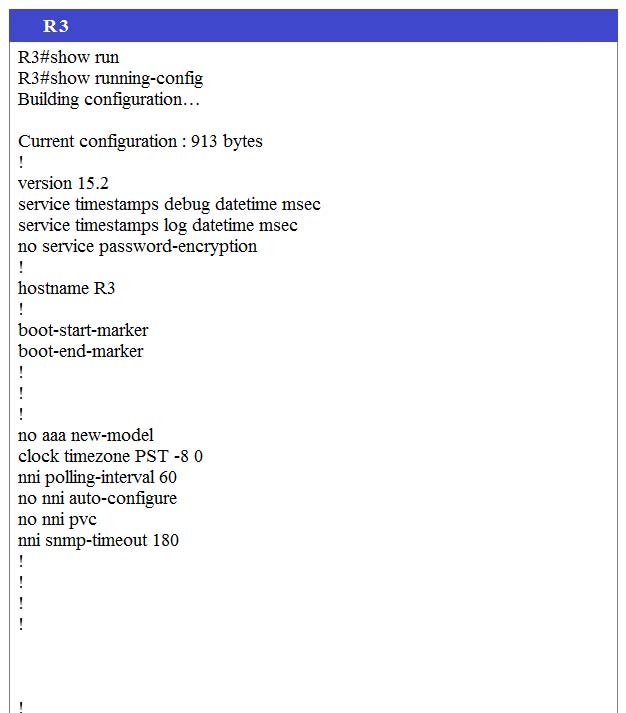The width and height of the screenshot is (626, 713).
Task: Select 'no aaa new-model' line
Action: click(x=85, y=435)
